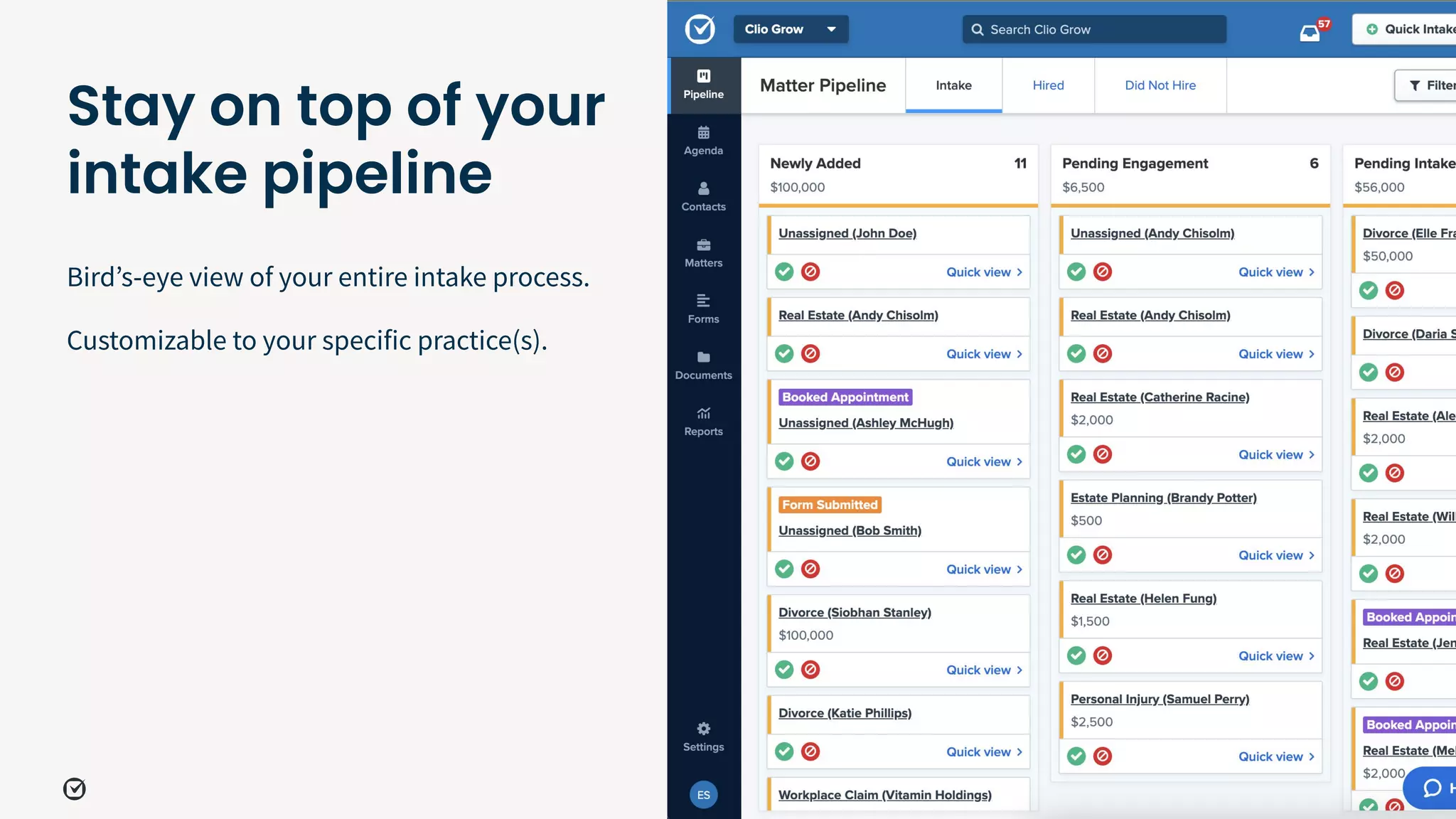Click green check on Newly Added Andy Chisolm Real Estate
The image size is (1456, 819).
784,353
